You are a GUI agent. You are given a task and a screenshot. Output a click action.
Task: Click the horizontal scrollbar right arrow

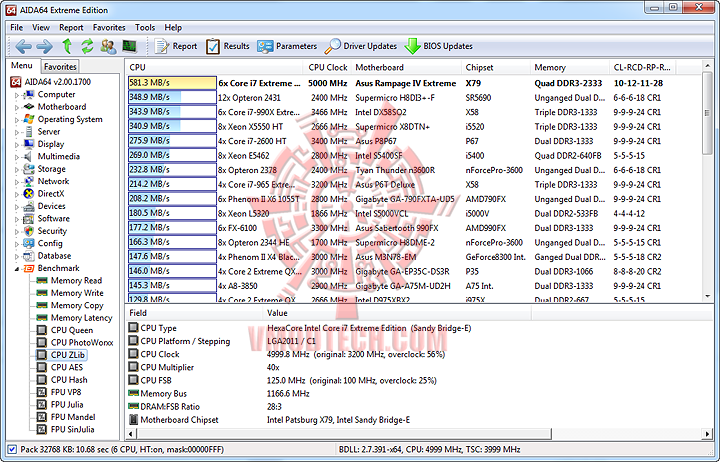point(707,434)
